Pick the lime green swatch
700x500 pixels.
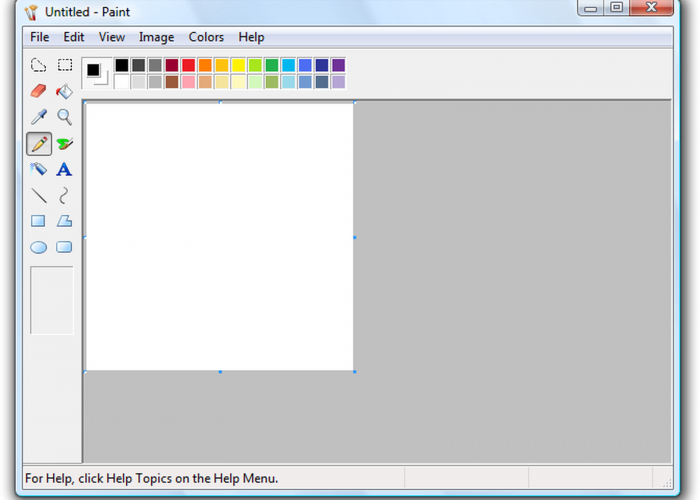coord(255,65)
